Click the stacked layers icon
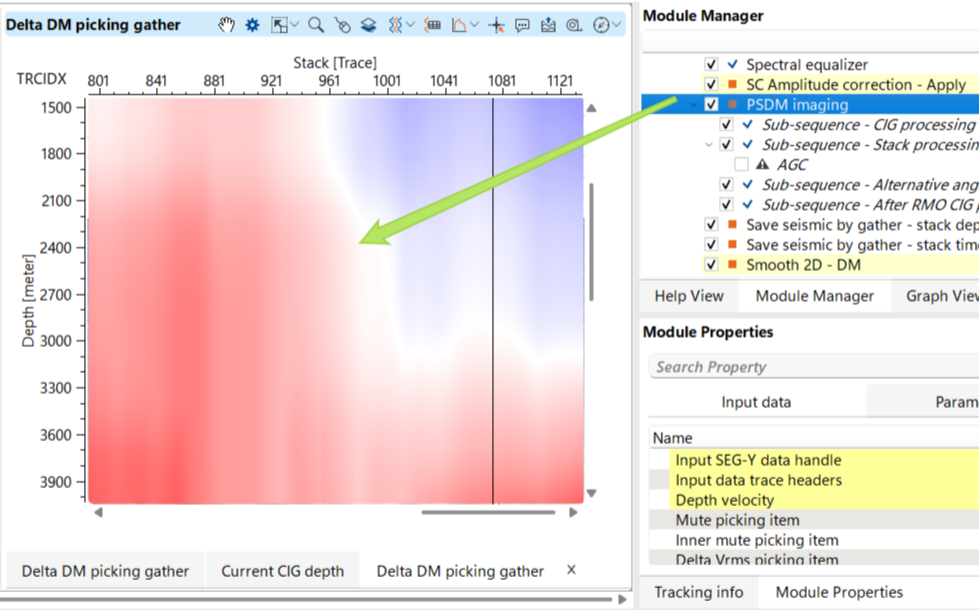The width and height of the screenshot is (979, 610). [x=369, y=25]
